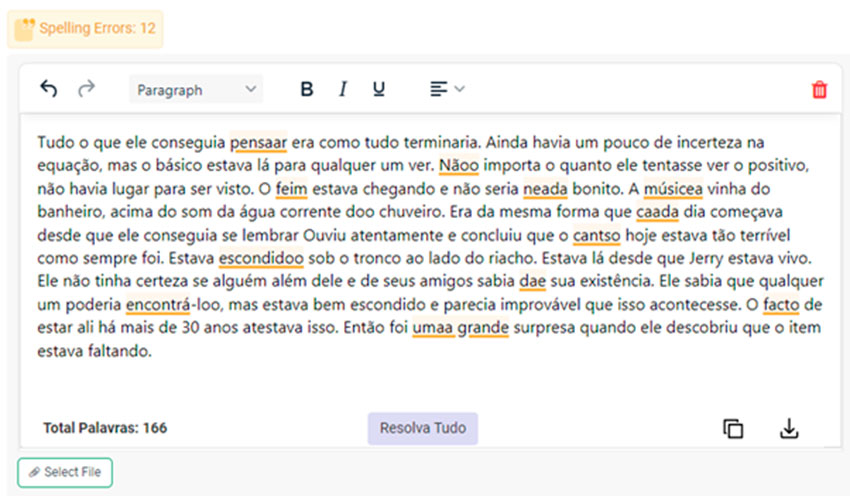Toggle bold formatting
The height and width of the screenshot is (496, 850).
tap(307, 89)
